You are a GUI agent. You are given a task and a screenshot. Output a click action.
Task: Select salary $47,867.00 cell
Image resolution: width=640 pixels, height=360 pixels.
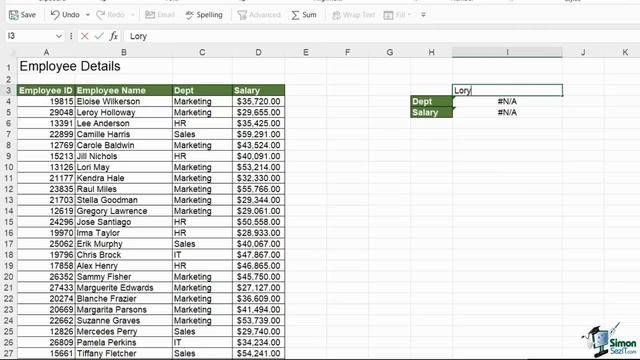click(258, 255)
